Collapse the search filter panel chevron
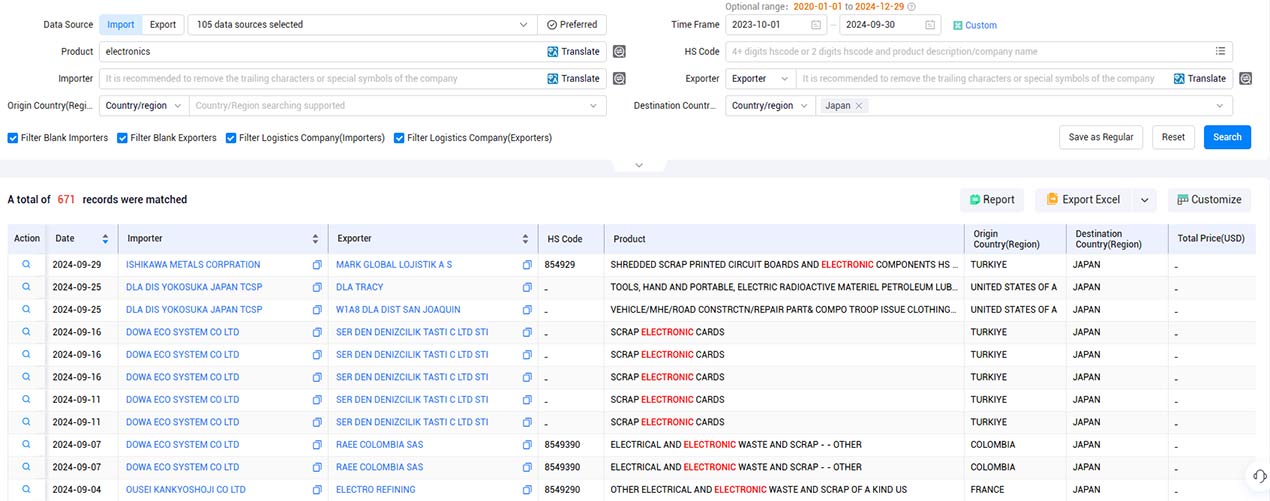This screenshot has width=1270, height=501. click(639, 165)
